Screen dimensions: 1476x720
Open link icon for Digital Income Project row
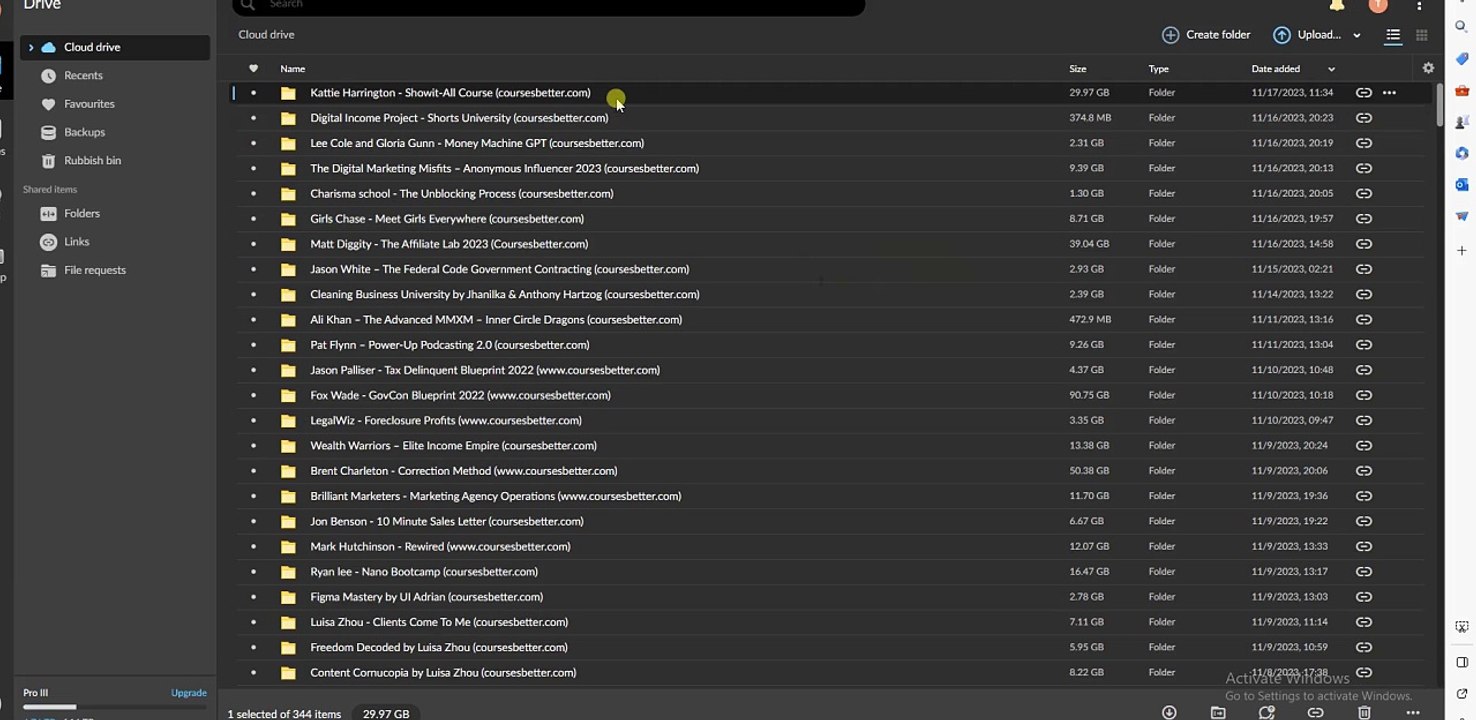click(x=1363, y=118)
